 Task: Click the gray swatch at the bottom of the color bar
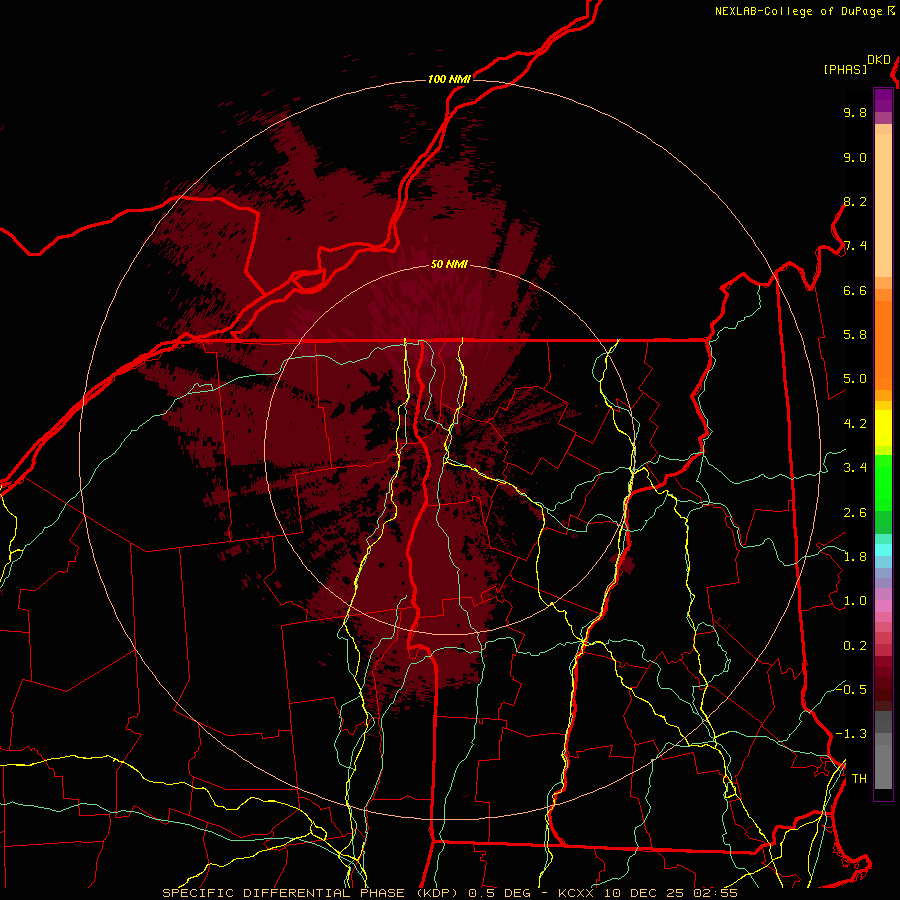pos(883,767)
